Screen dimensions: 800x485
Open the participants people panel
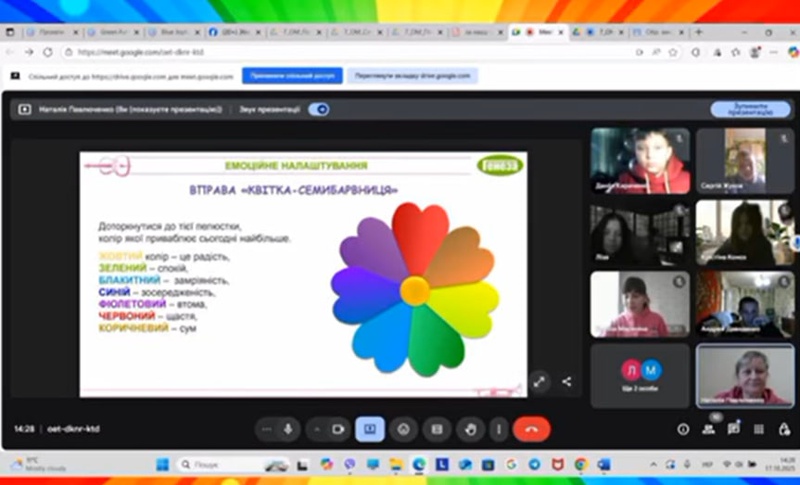[709, 429]
